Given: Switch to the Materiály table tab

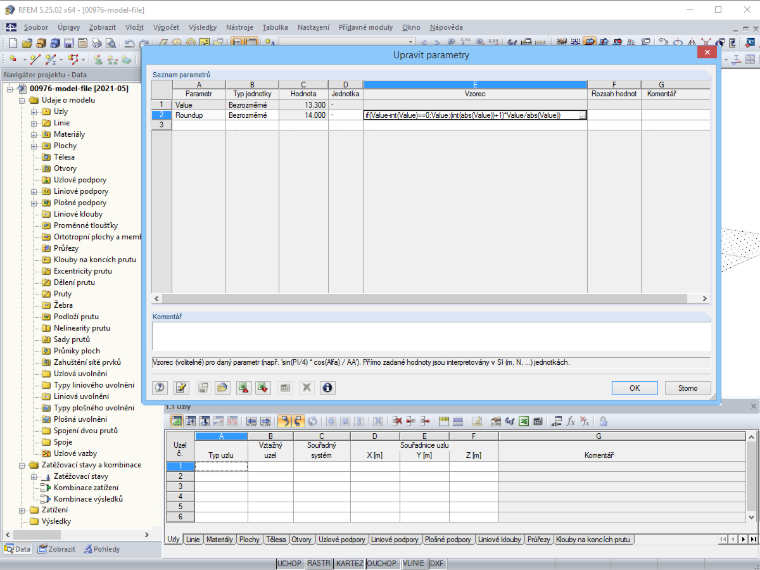Looking at the screenshot, I should pos(219,539).
